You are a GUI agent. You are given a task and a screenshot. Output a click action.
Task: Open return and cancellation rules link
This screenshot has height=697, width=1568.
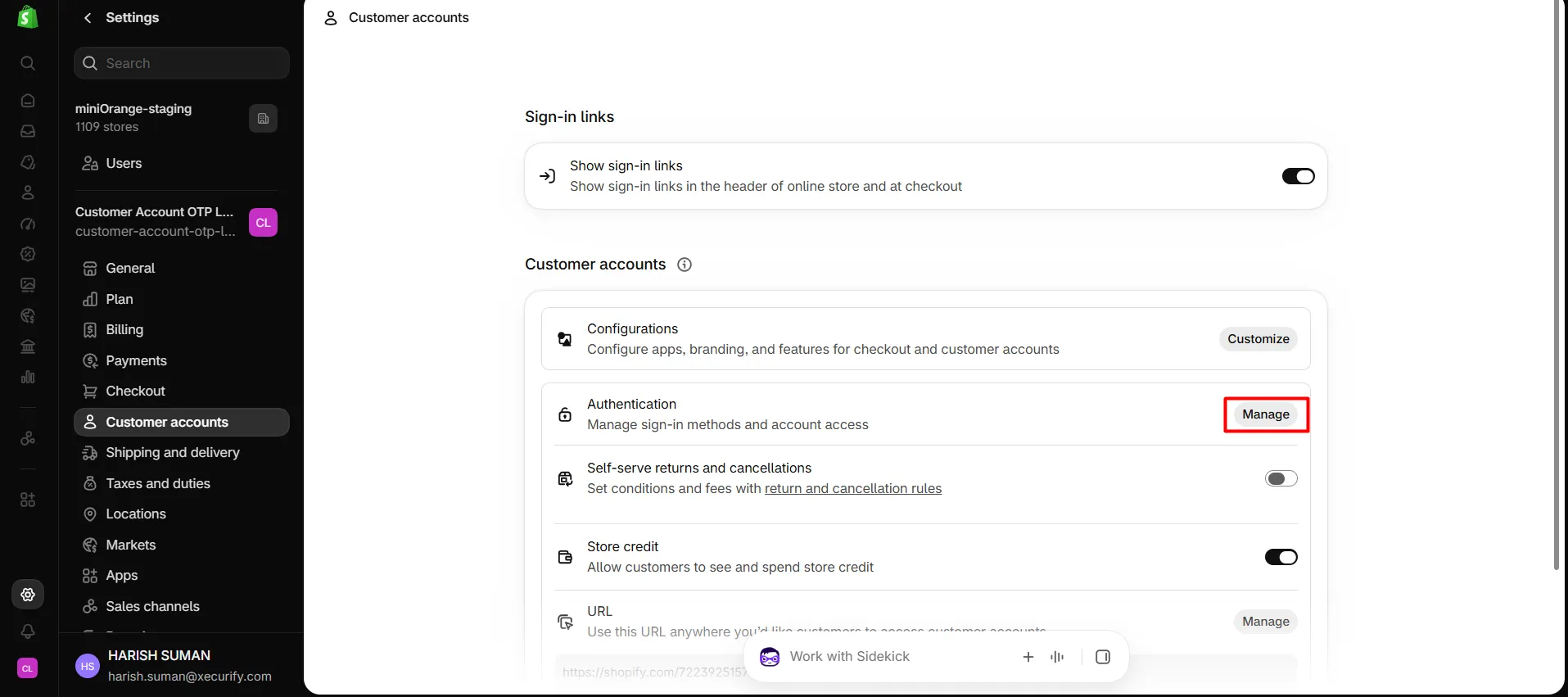pos(852,488)
